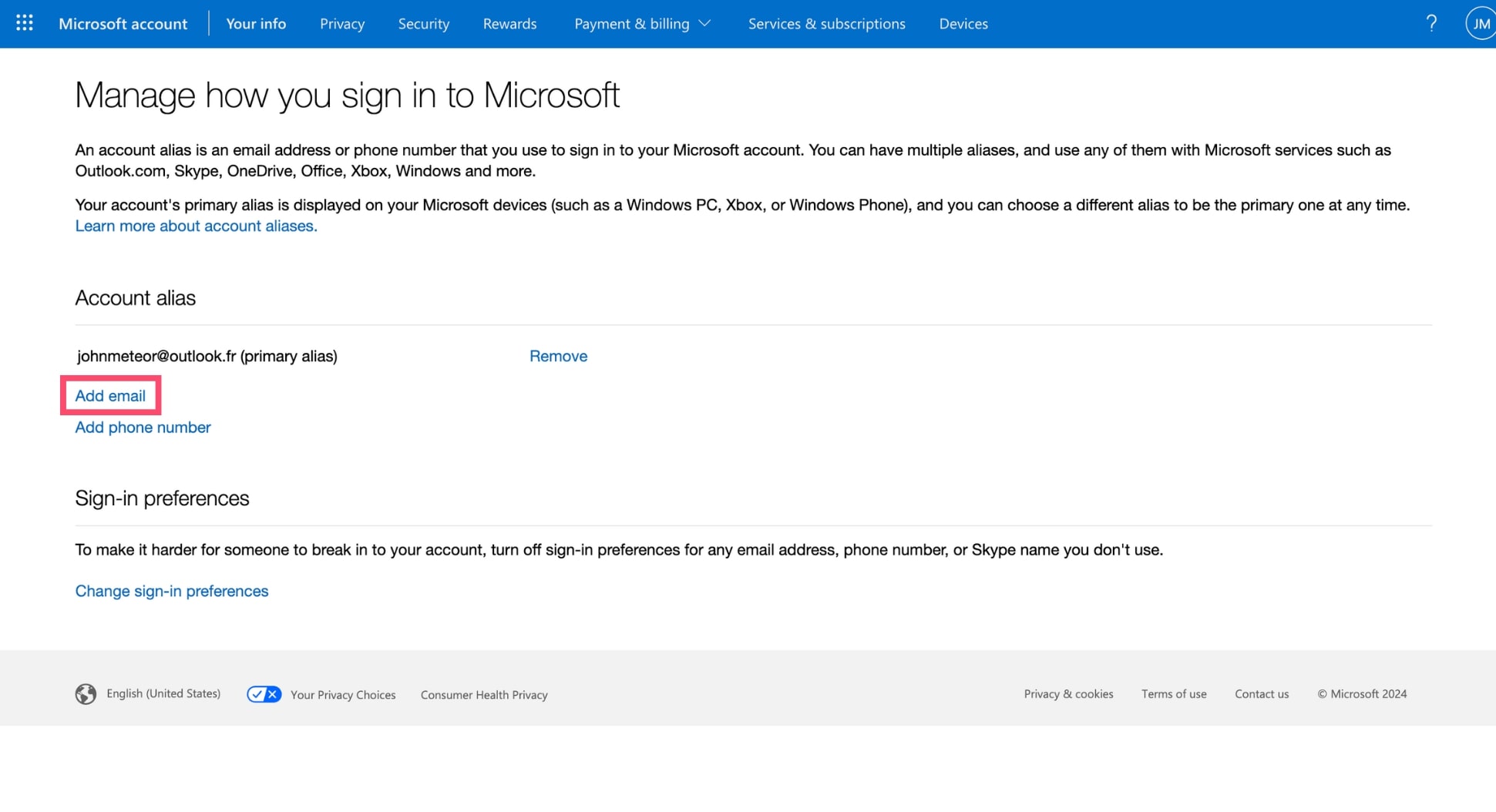Open the Rewards tab
The width and height of the screenshot is (1496, 812).
(x=509, y=24)
